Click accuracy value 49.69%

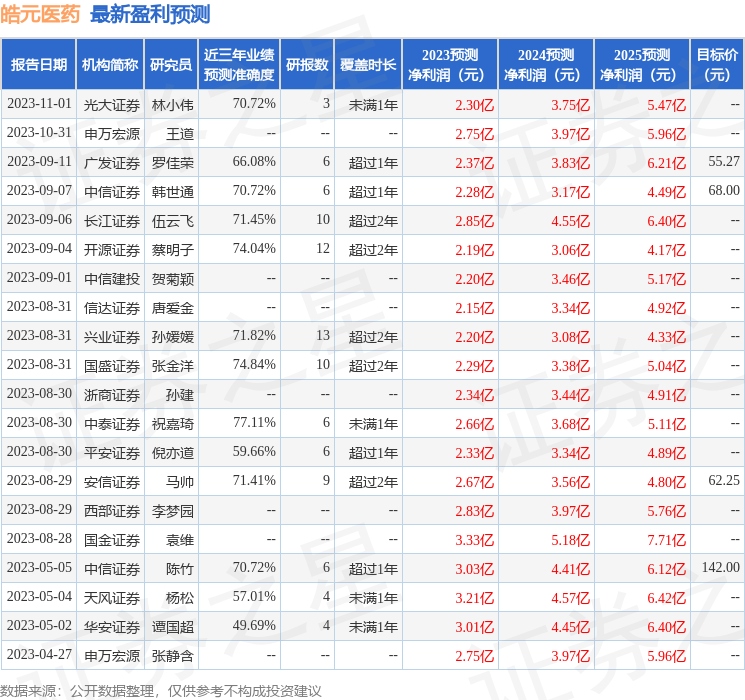tap(254, 625)
